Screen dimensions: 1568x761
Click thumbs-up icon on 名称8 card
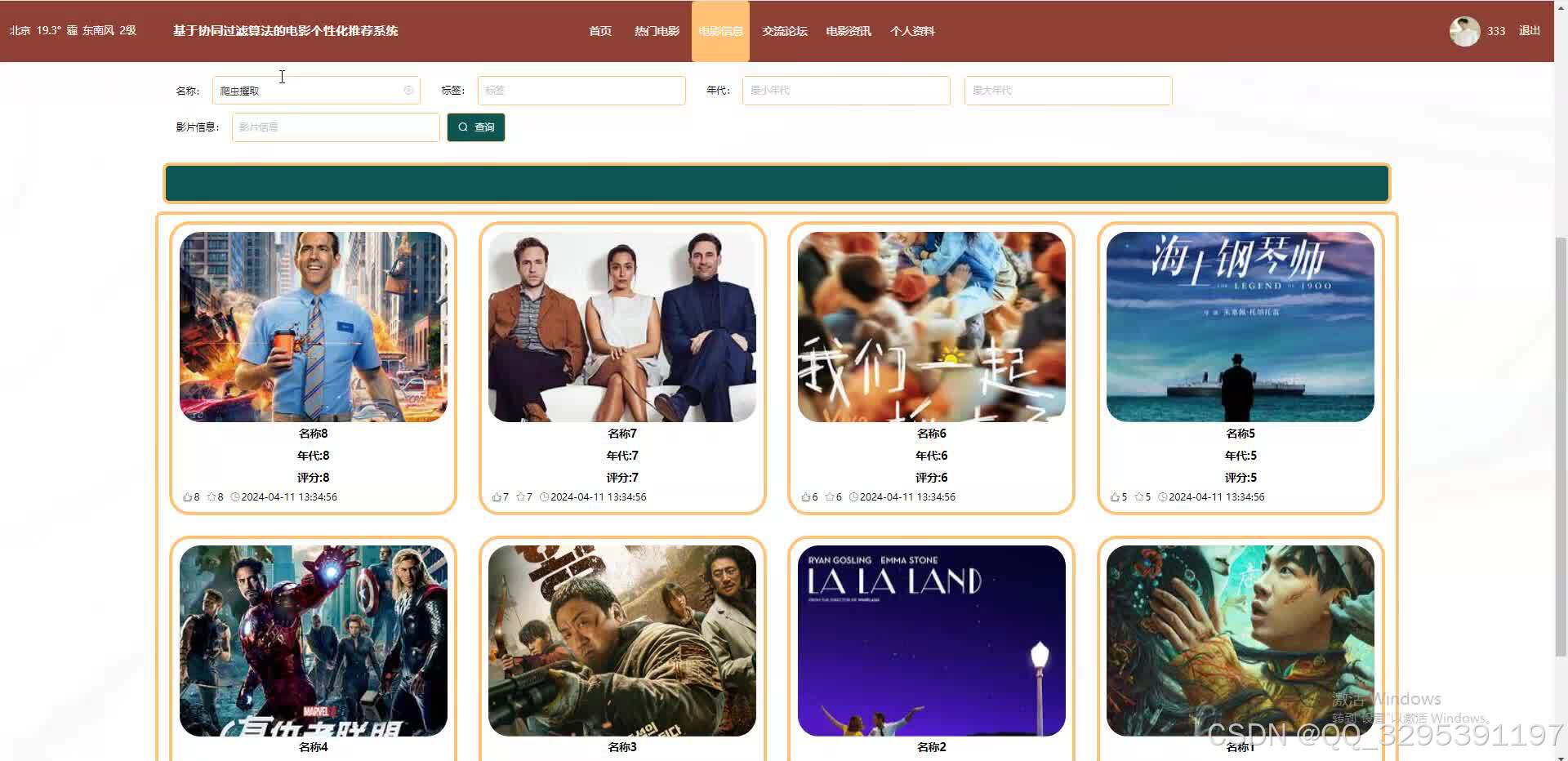point(188,496)
